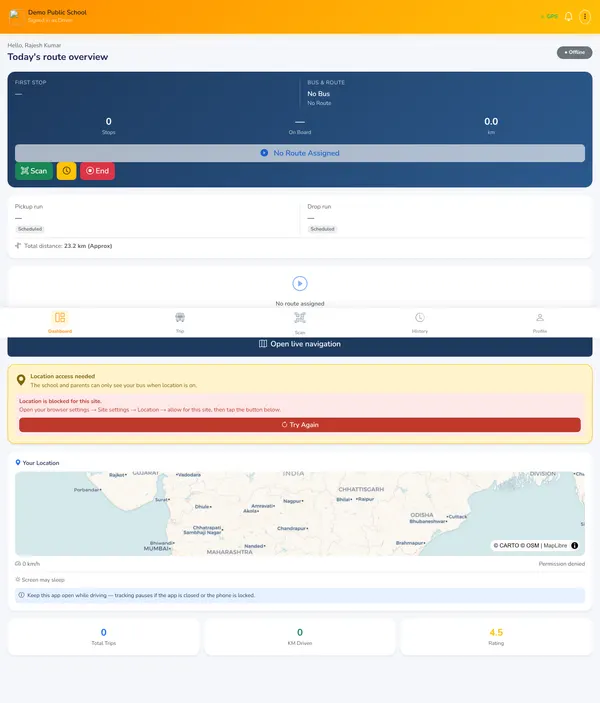This screenshot has height=703, width=600.
Task: Click the KM Driven stat card
Action: (x=300, y=637)
